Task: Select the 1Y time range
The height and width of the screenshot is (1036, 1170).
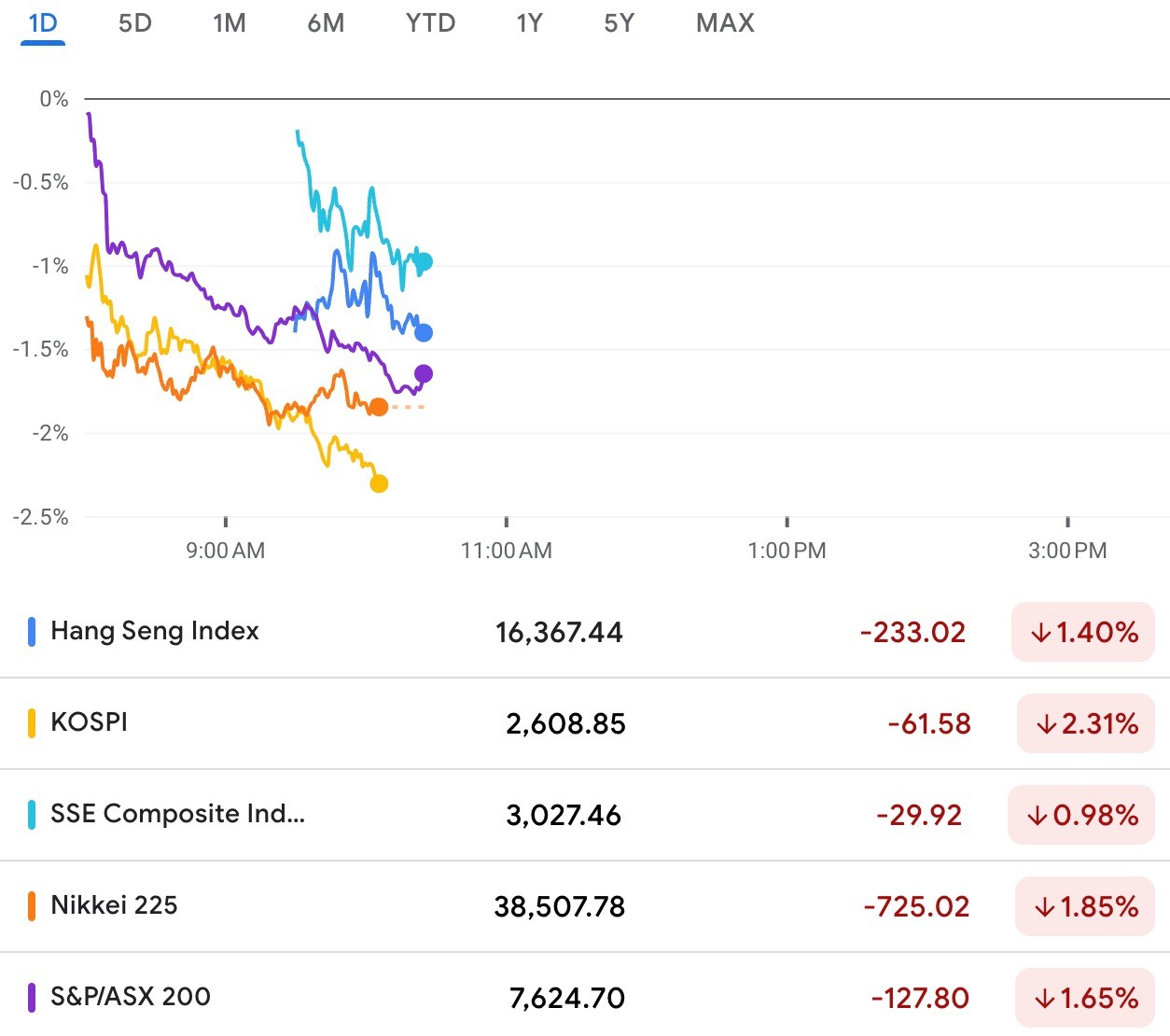Action: pyautogui.click(x=529, y=23)
